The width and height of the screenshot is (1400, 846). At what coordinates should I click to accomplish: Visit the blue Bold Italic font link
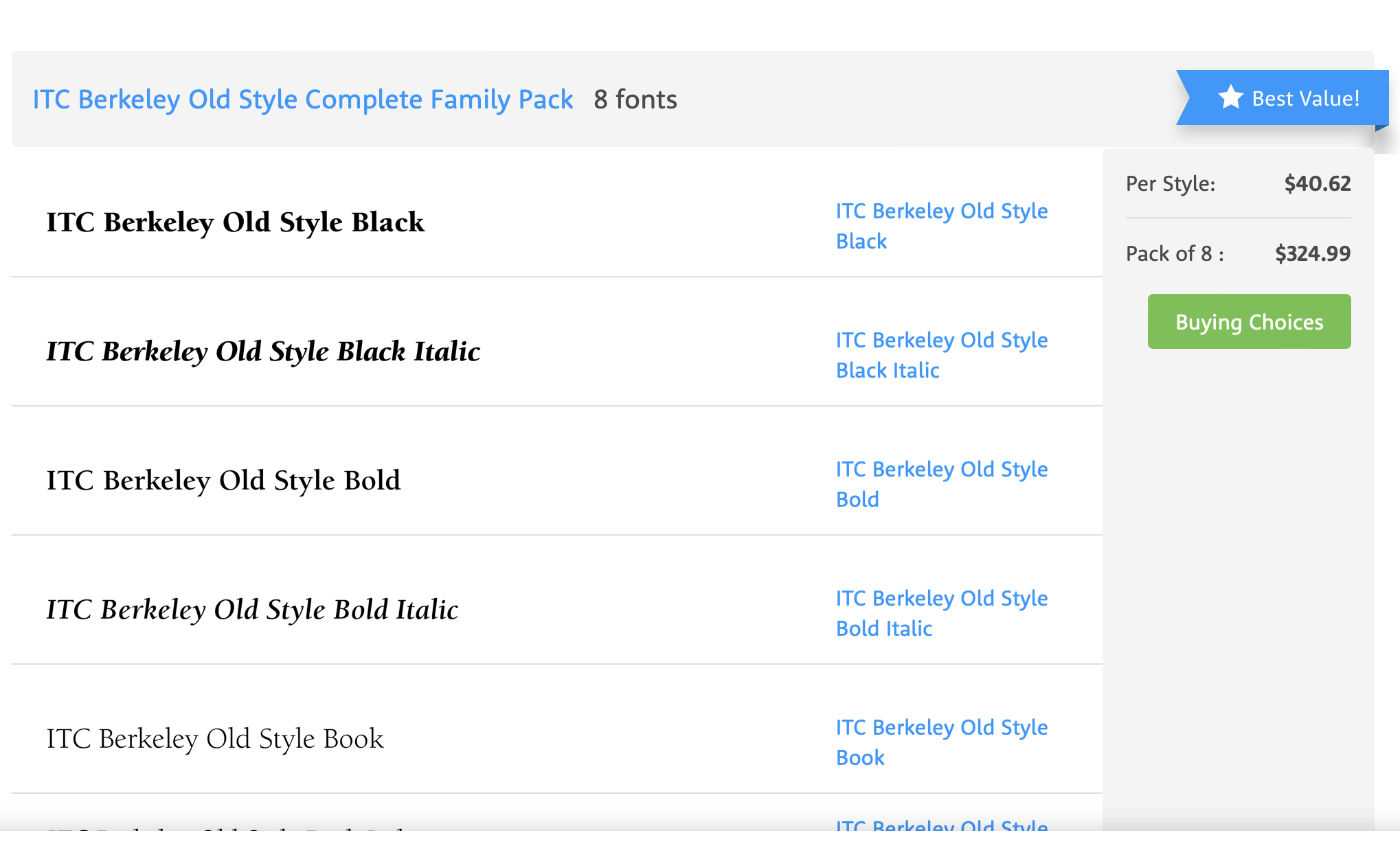pyautogui.click(x=941, y=613)
